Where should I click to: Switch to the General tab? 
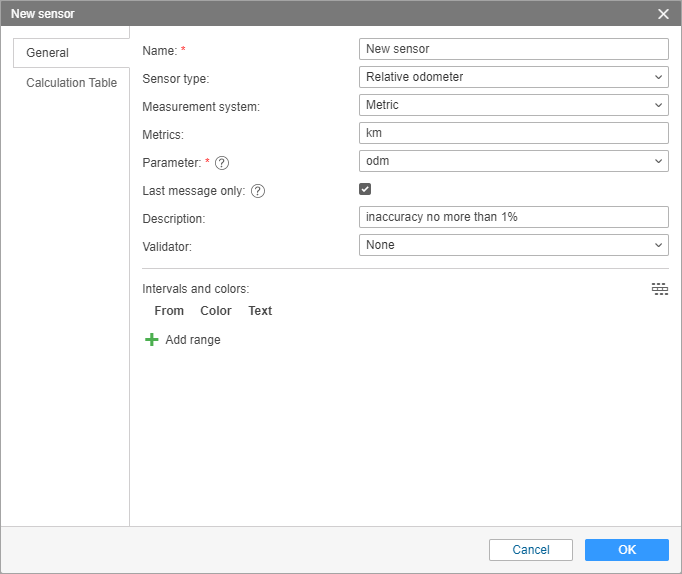click(71, 53)
